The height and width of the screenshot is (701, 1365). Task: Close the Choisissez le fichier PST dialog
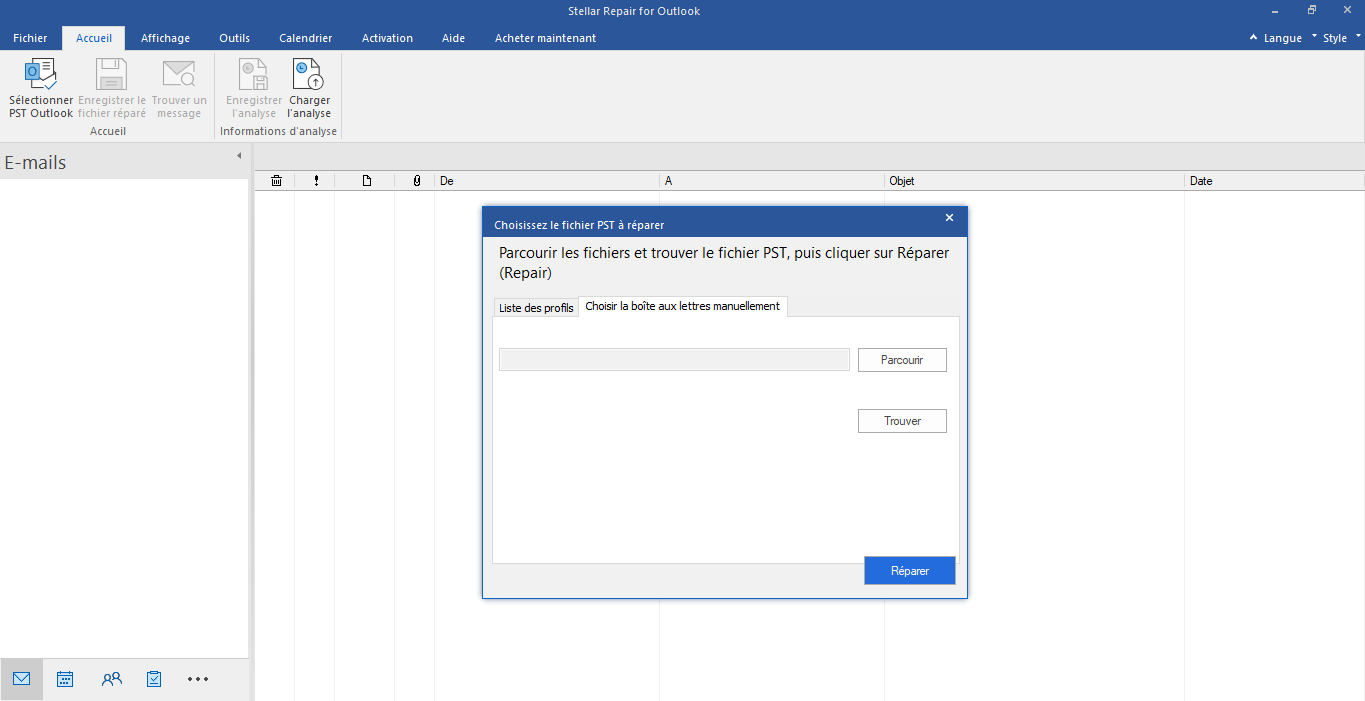click(x=949, y=218)
